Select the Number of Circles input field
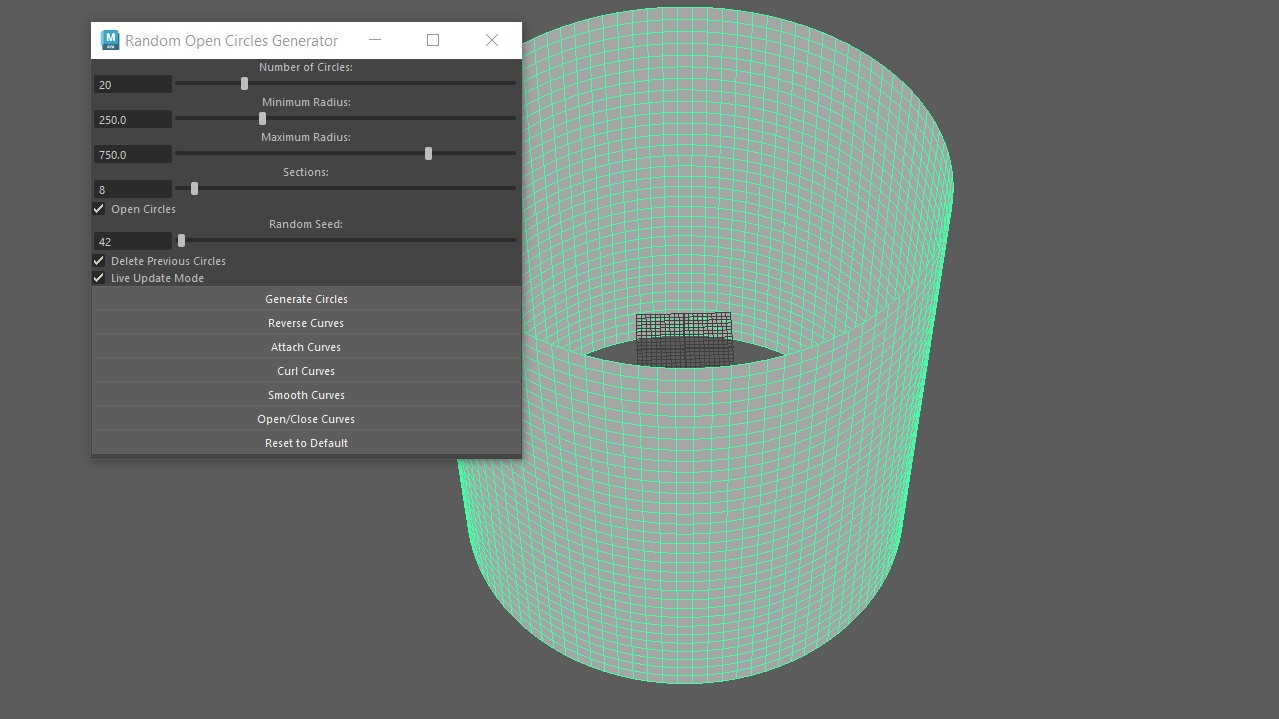Viewport: 1279px width, 719px height. 132,84
